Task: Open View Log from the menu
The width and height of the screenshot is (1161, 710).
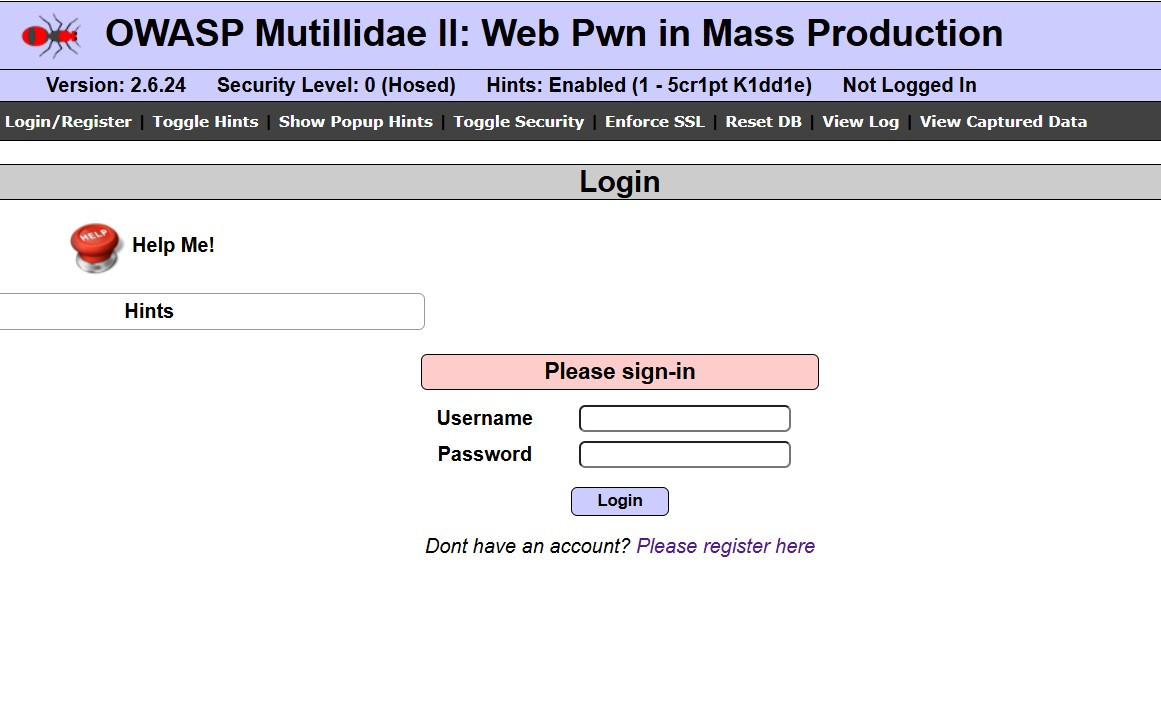Action: click(x=860, y=122)
